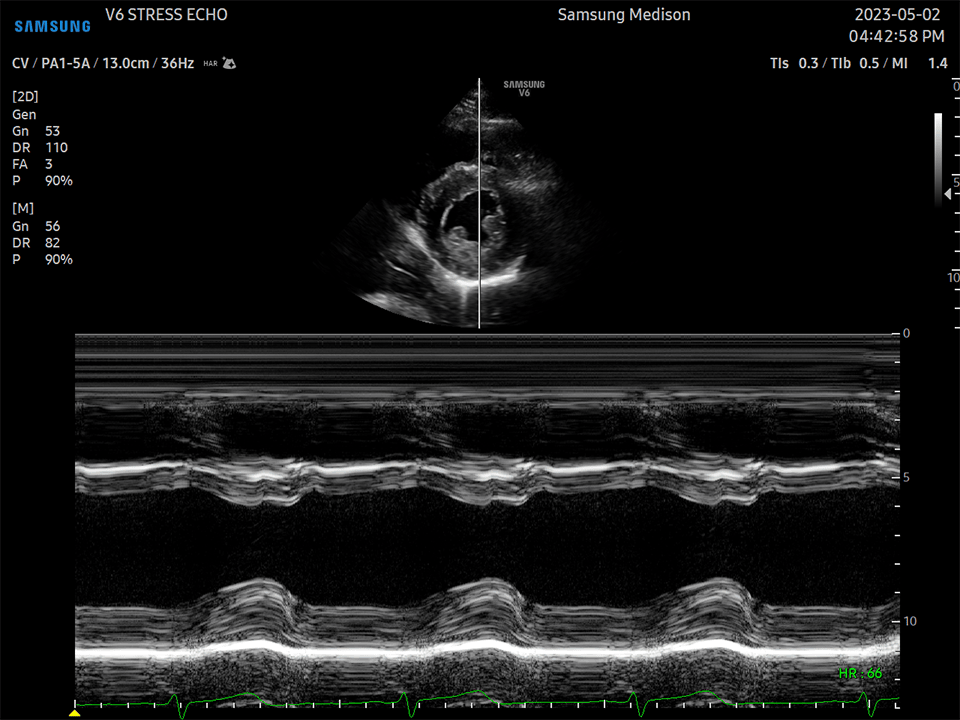Click the Samsung Medison header text
Image resolution: width=960 pixels, height=720 pixels.
[x=623, y=15]
